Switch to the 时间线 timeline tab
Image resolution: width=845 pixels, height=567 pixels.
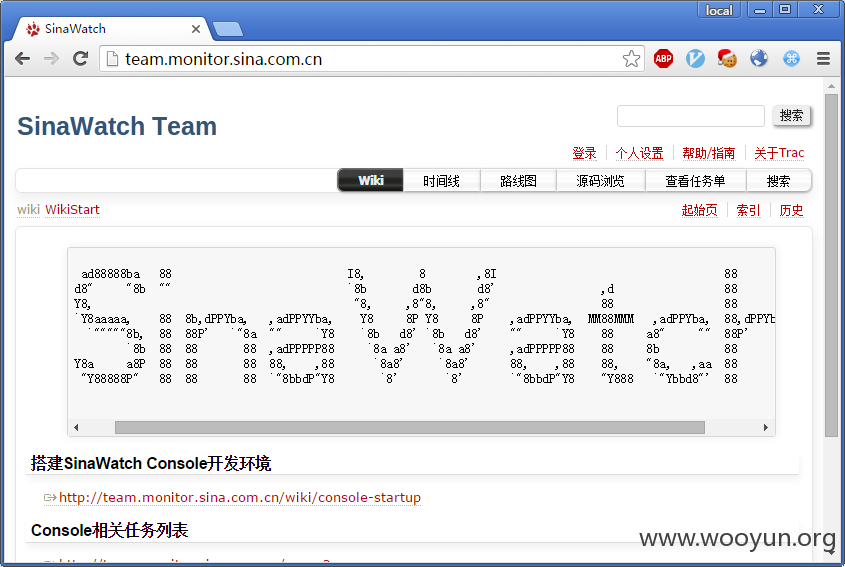click(441, 181)
